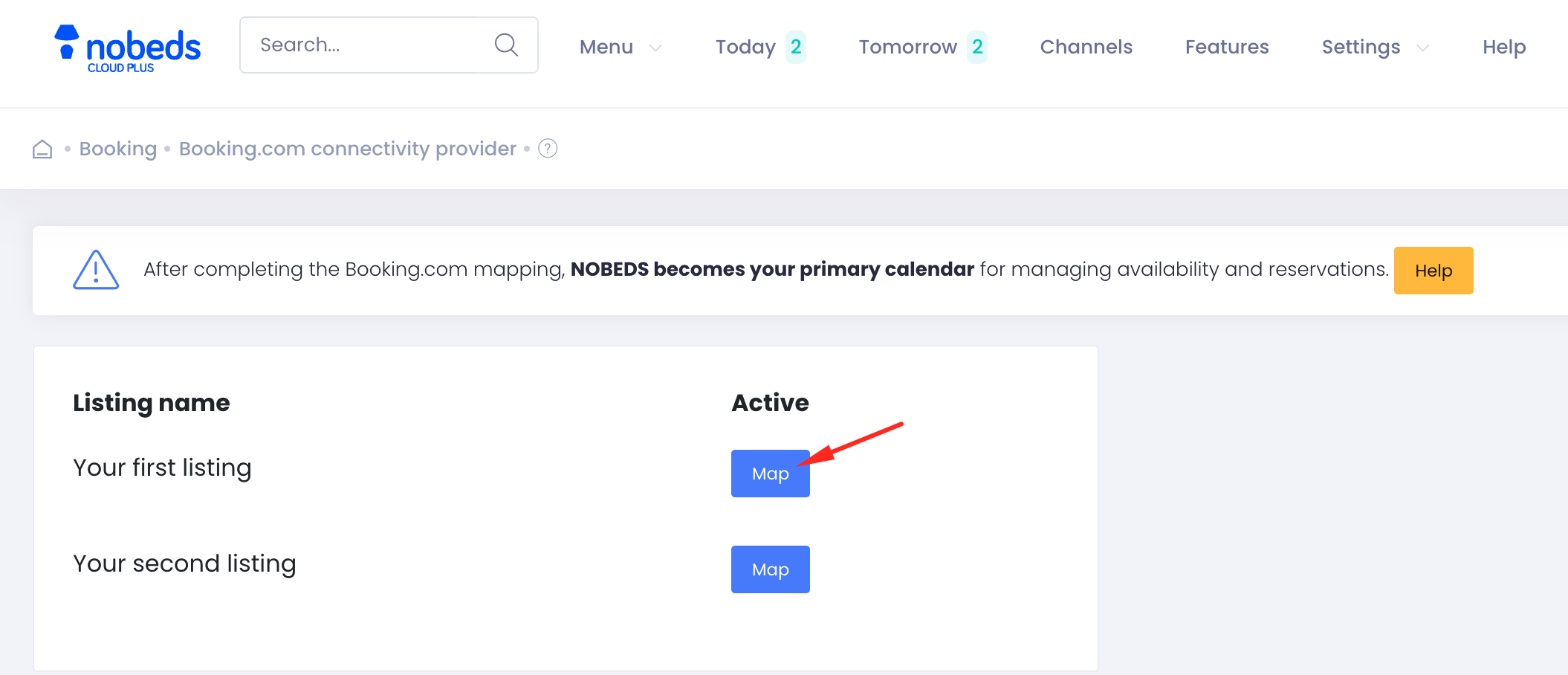View Today's bookings
Image resolution: width=1568 pixels, height=675 pixels.
(745, 47)
